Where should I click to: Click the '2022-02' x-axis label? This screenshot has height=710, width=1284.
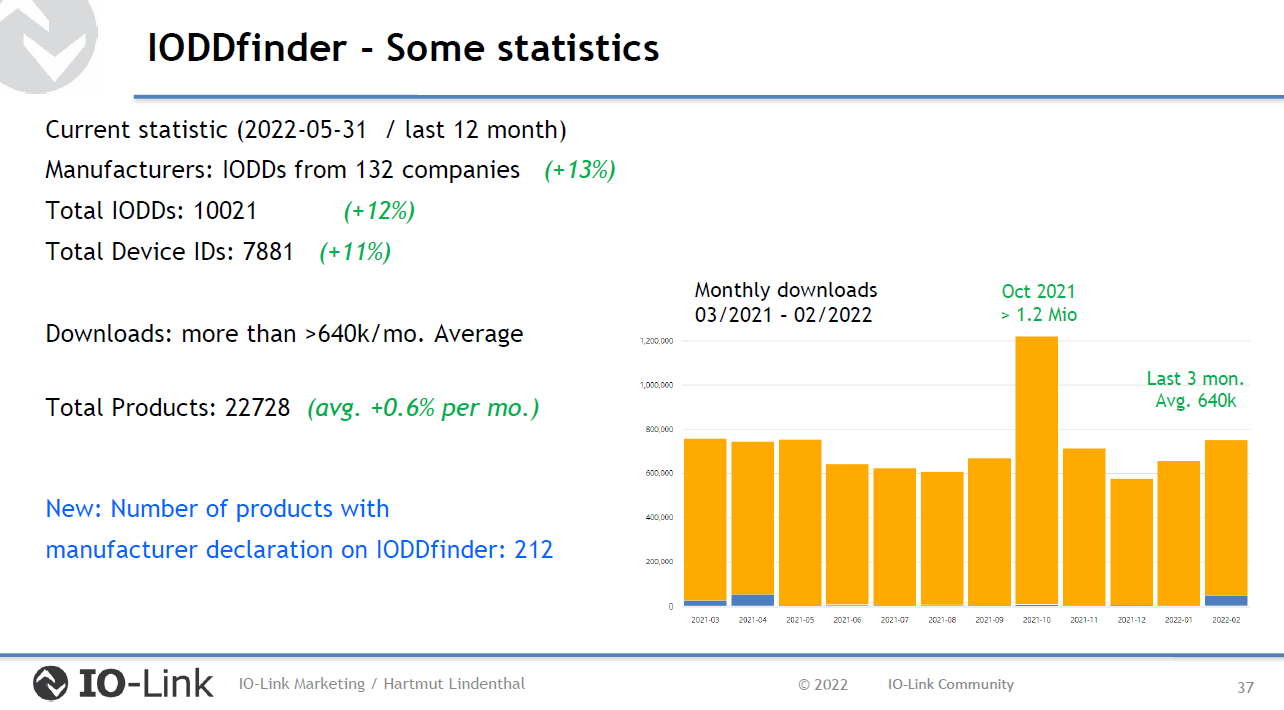point(1227,620)
